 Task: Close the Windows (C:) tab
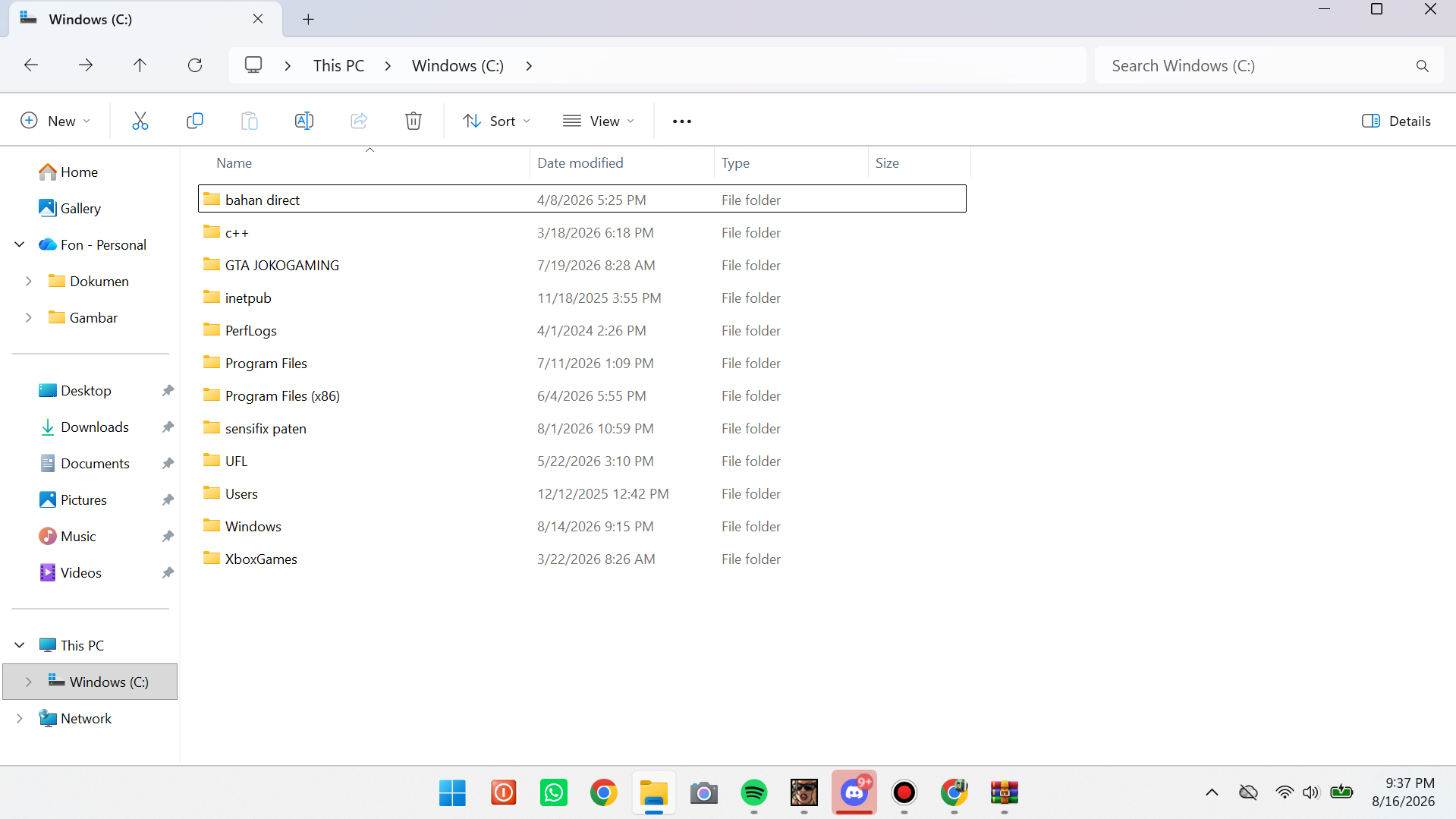coord(258,19)
